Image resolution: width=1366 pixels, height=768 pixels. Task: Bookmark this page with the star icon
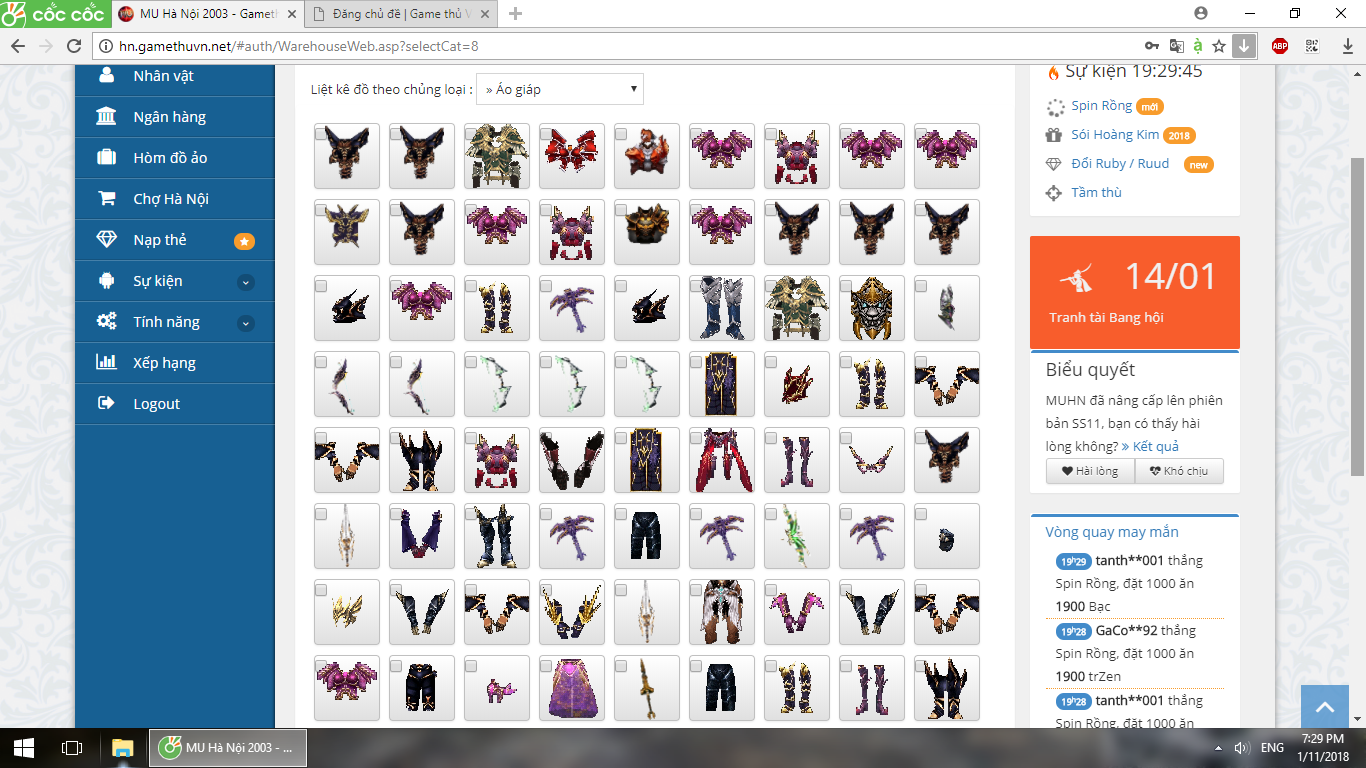point(1219,46)
